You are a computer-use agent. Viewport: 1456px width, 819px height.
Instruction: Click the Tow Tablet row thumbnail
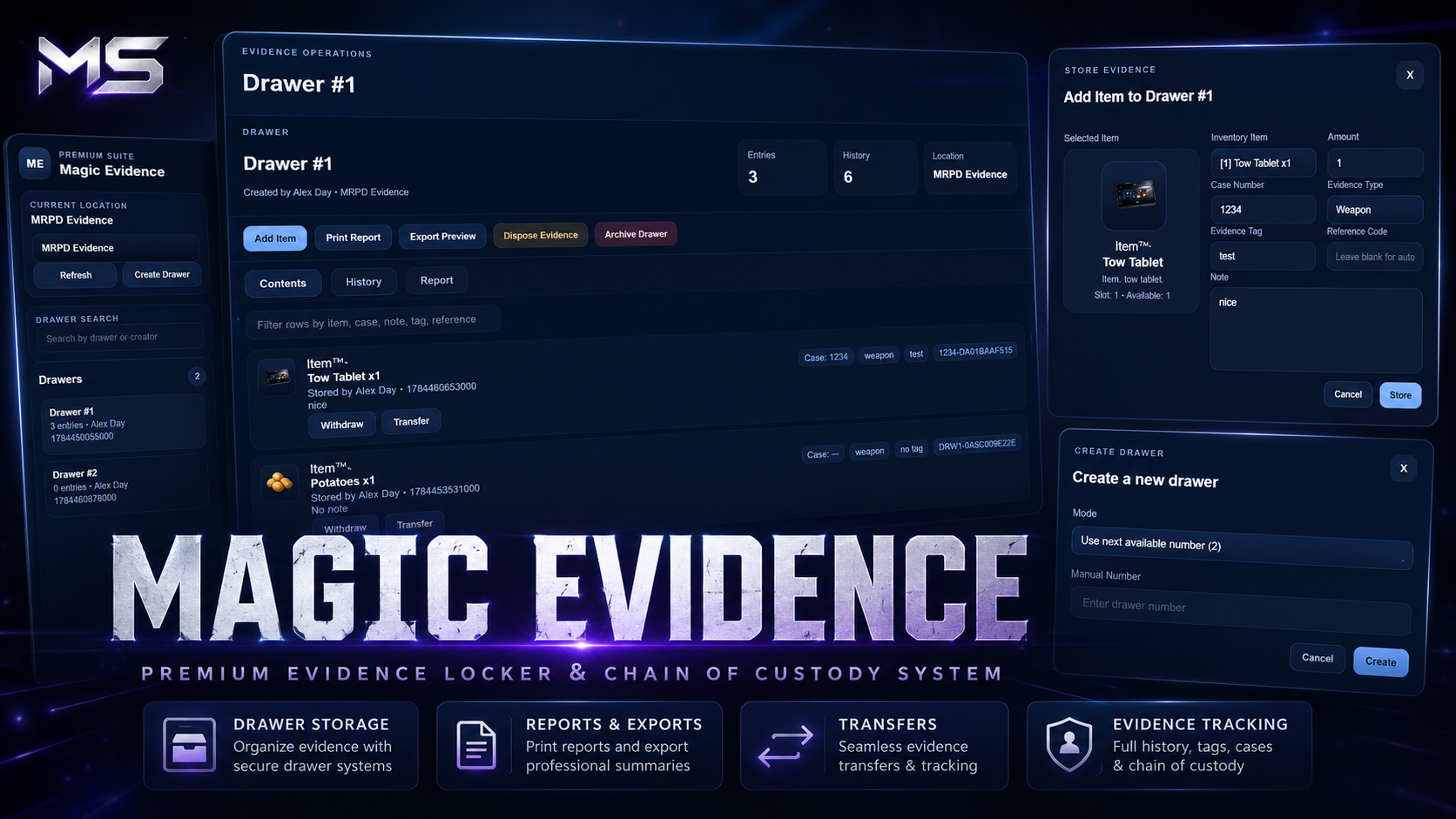(x=278, y=377)
